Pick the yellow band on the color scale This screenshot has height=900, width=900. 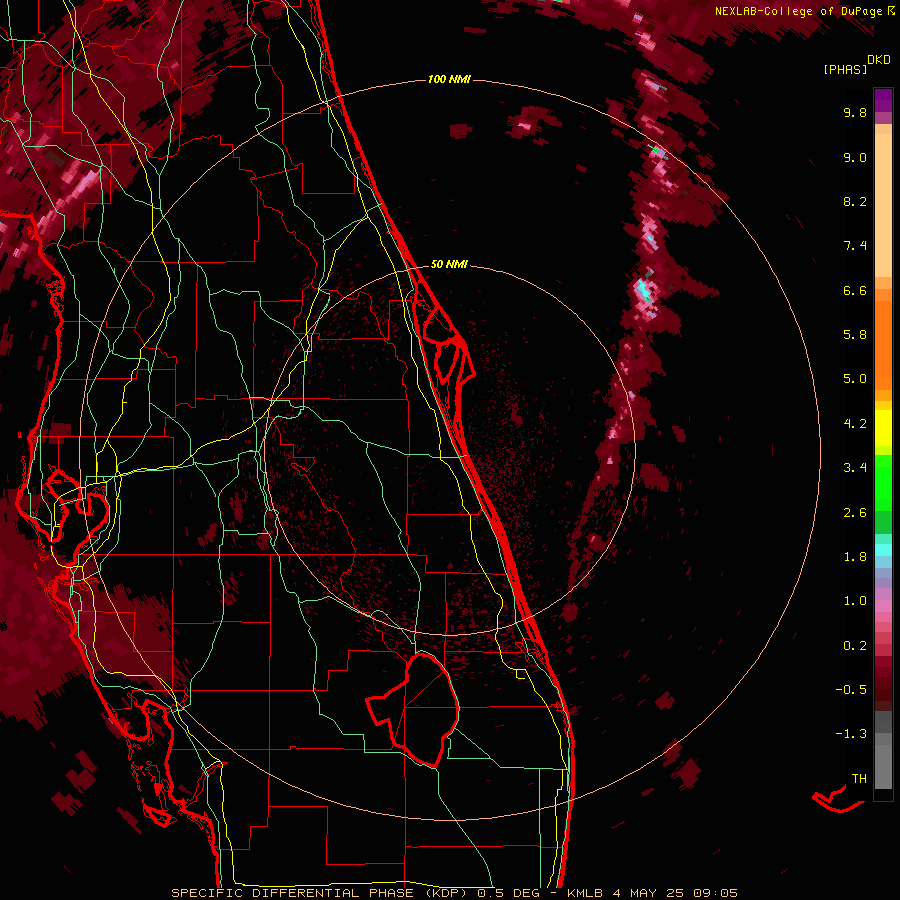[x=883, y=428]
